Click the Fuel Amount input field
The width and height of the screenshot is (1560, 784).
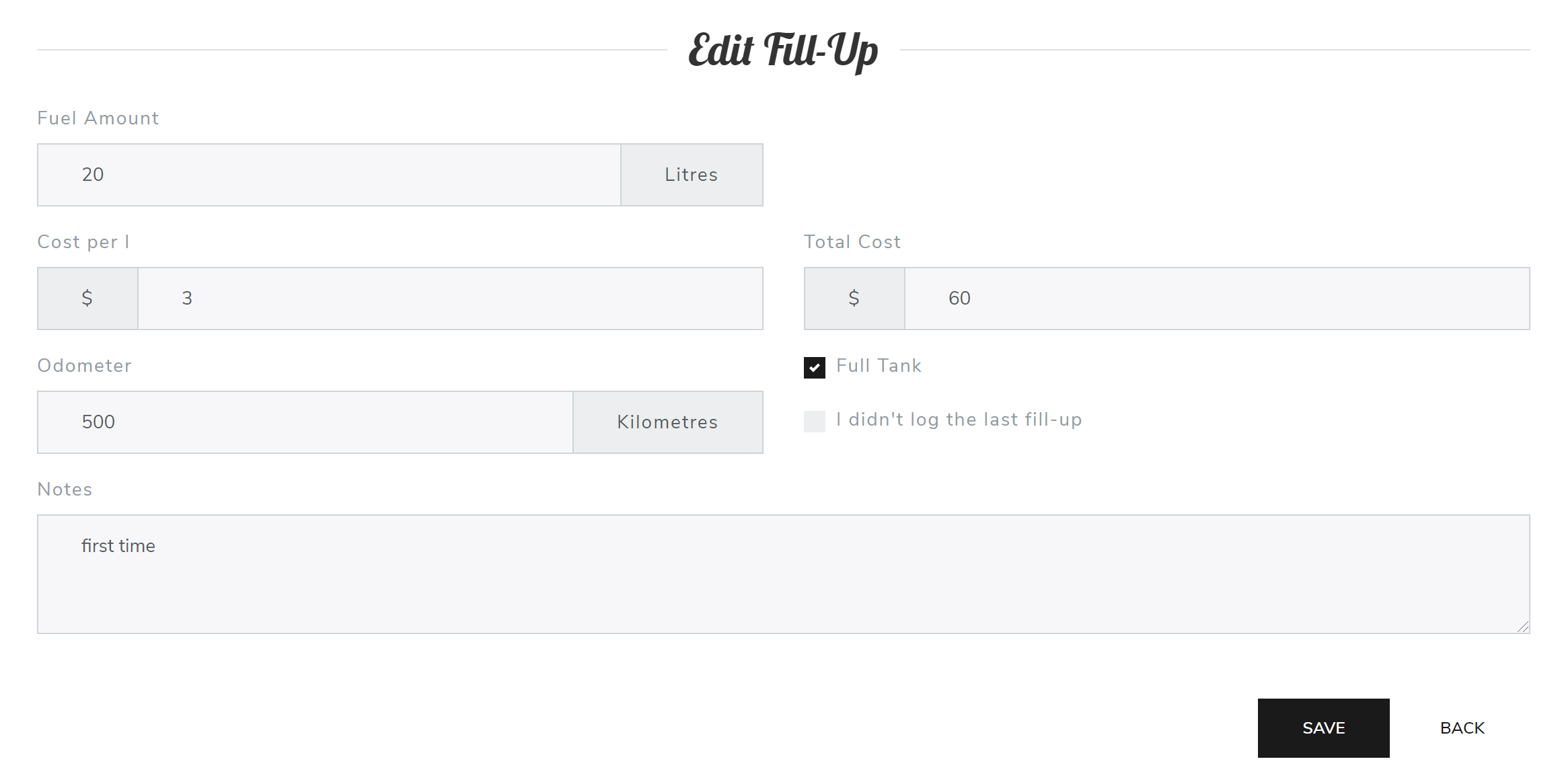point(328,175)
